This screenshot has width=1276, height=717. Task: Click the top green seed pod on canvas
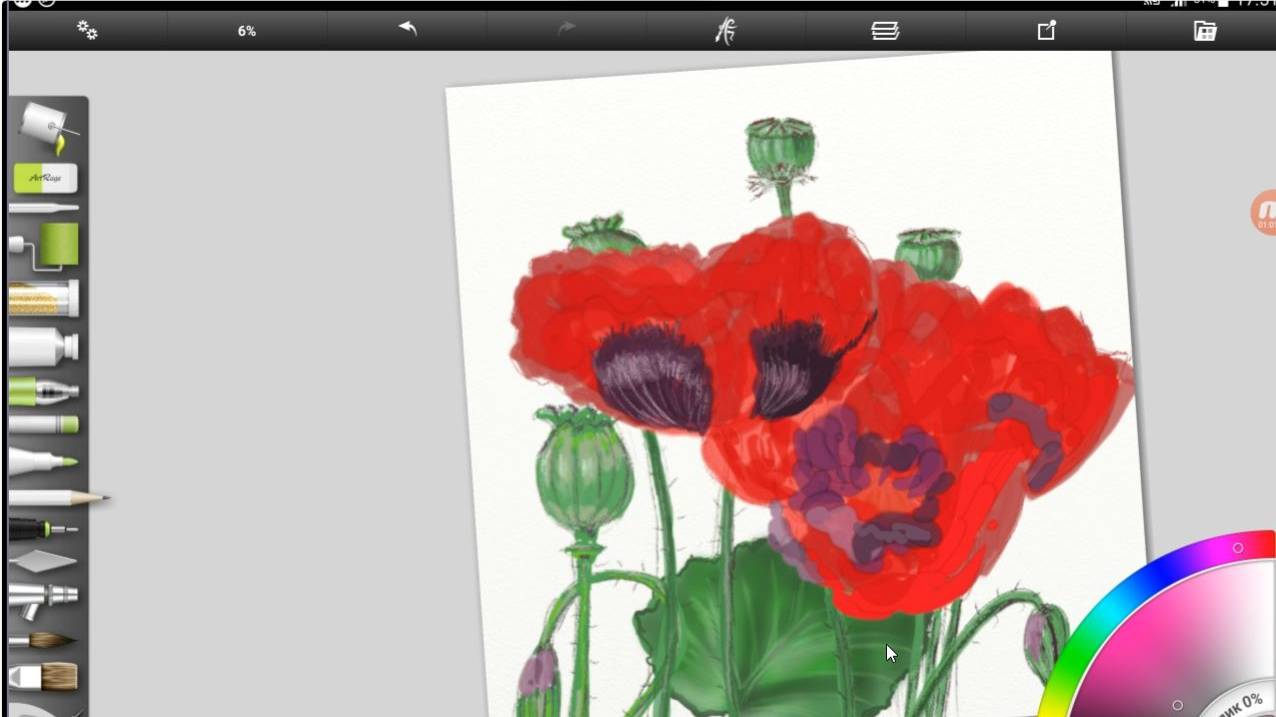(x=780, y=148)
